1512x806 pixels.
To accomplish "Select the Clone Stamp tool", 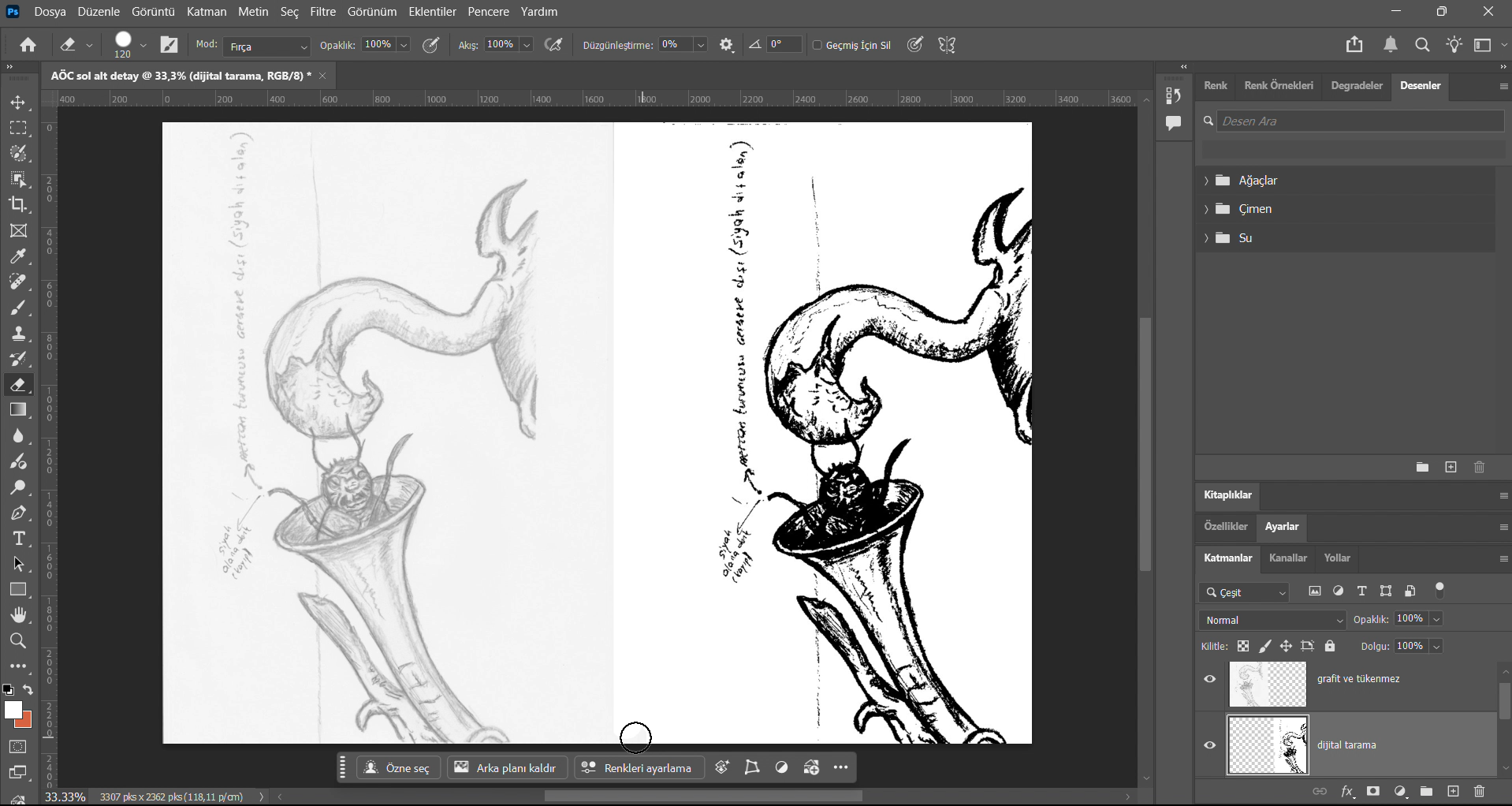I will pyautogui.click(x=18, y=334).
